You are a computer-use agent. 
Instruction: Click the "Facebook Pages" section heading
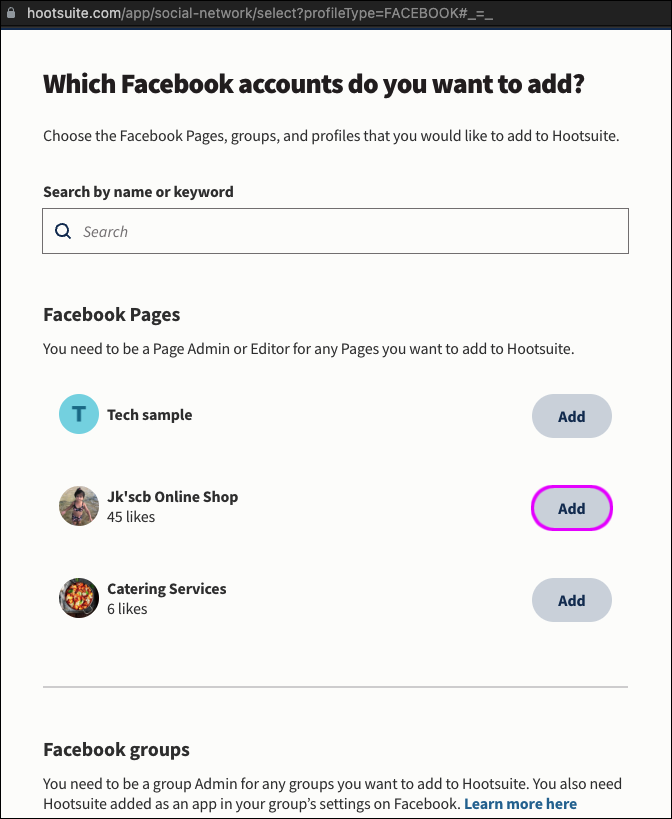click(x=112, y=315)
